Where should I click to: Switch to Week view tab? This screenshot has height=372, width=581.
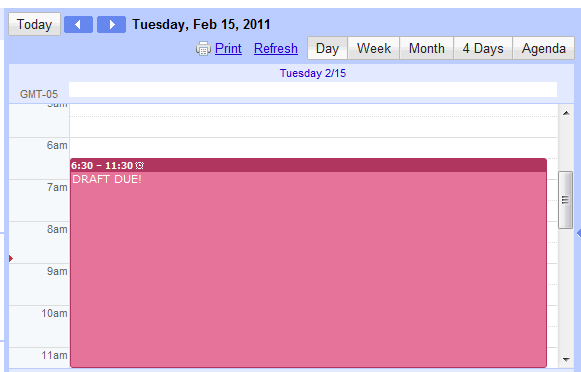(374, 48)
